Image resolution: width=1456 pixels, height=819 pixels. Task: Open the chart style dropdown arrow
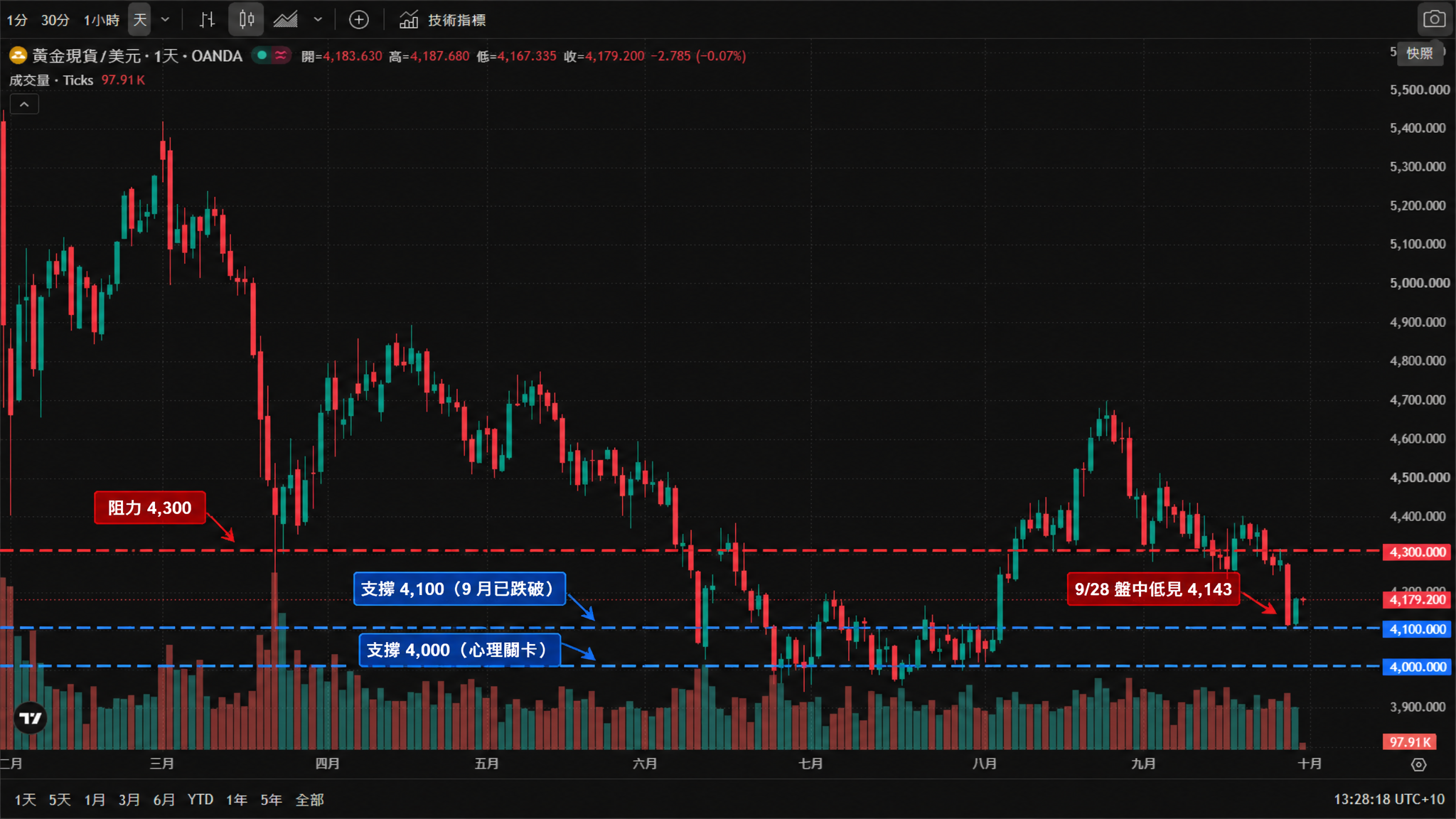[x=318, y=20]
